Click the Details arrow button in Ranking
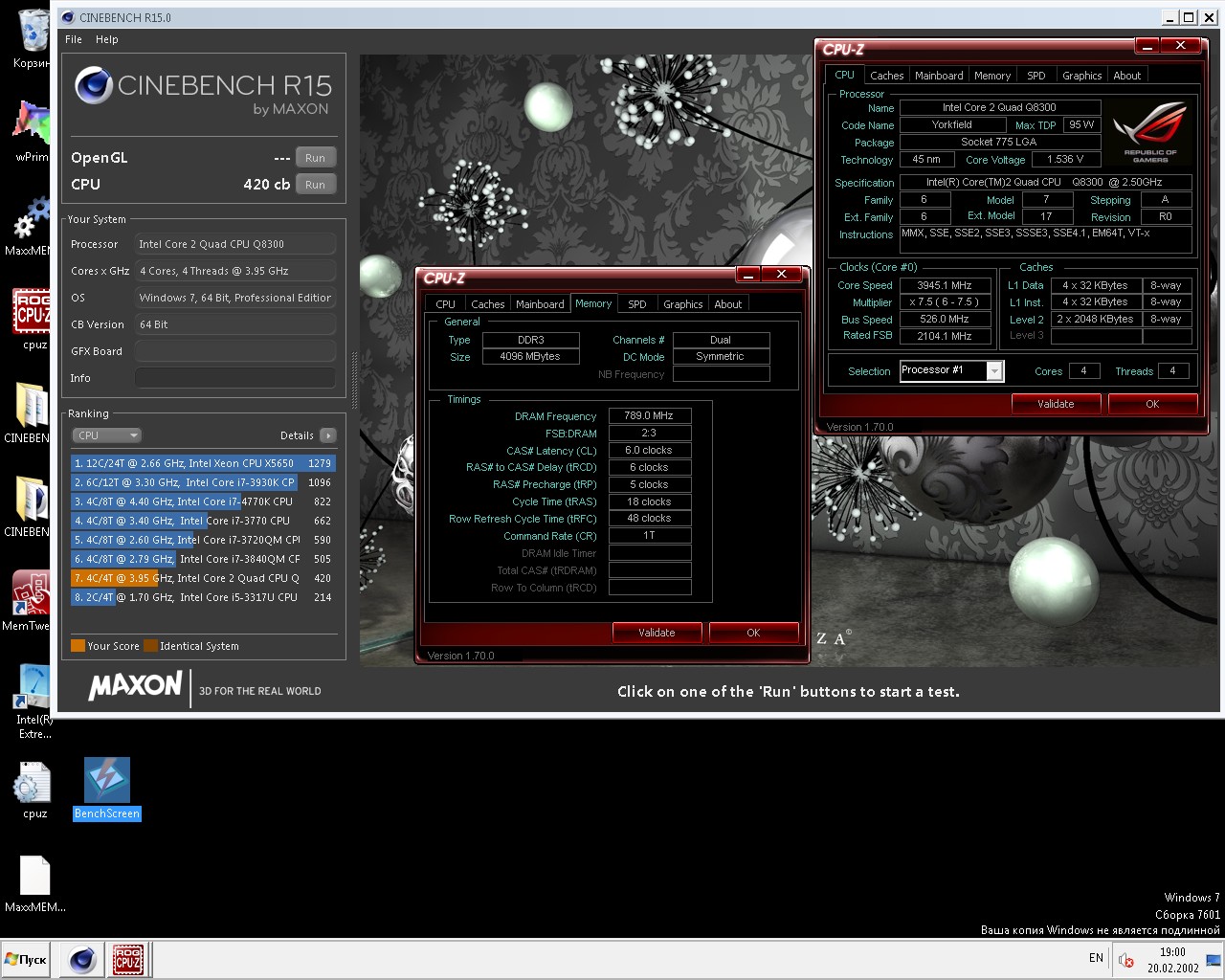This screenshot has height=980, width=1225. [327, 435]
